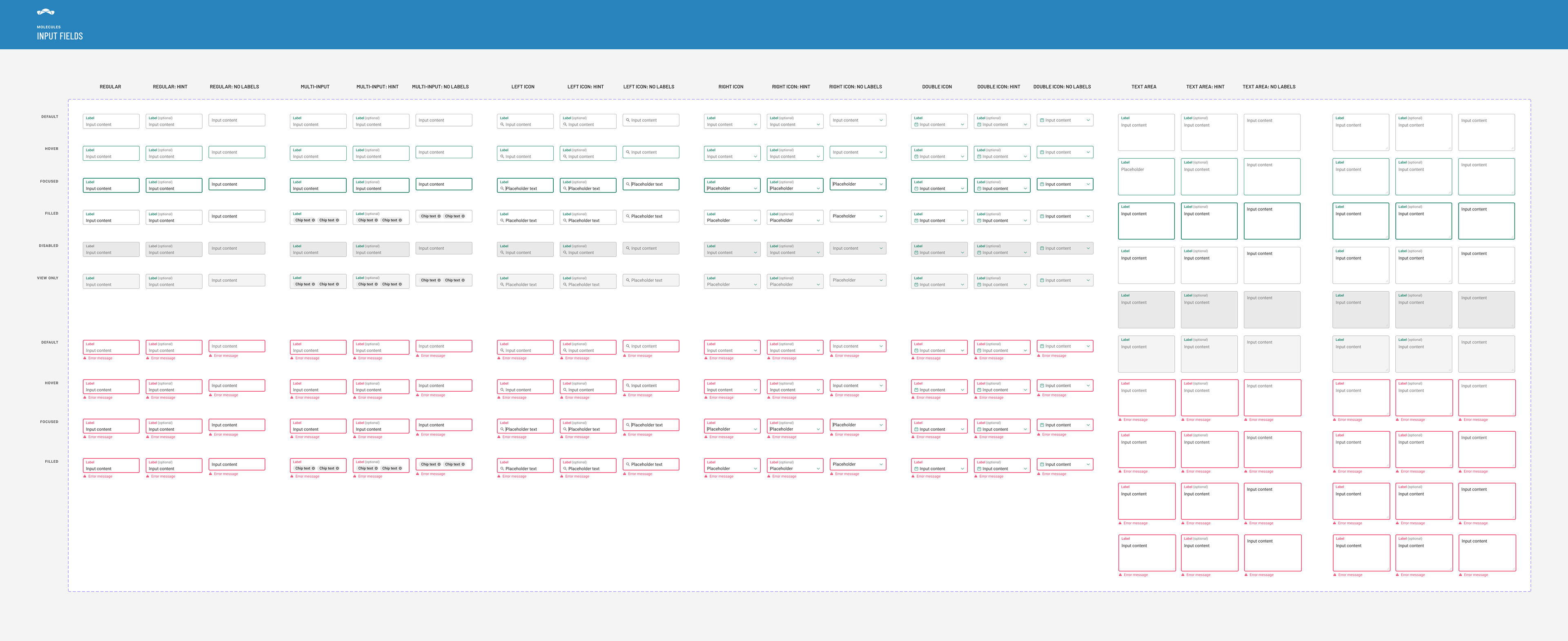Click calendar icon in Double Icon: Hint disabled field

[x=979, y=253]
